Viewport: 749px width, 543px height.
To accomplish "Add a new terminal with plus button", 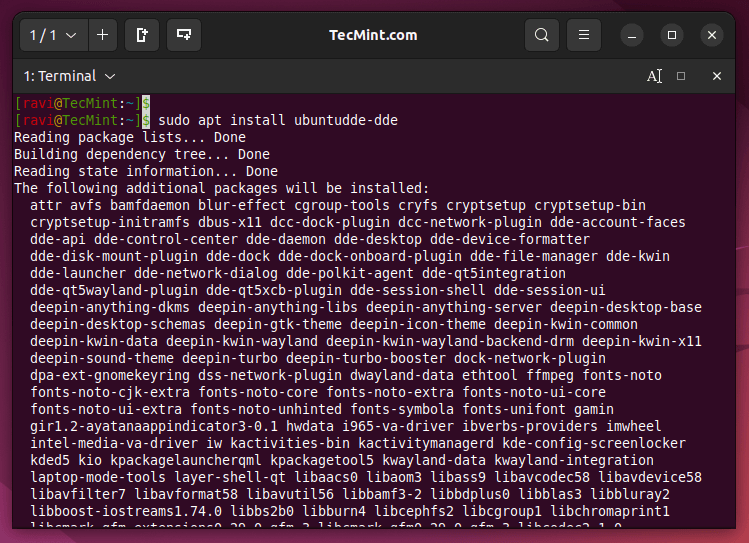I will (x=103, y=35).
